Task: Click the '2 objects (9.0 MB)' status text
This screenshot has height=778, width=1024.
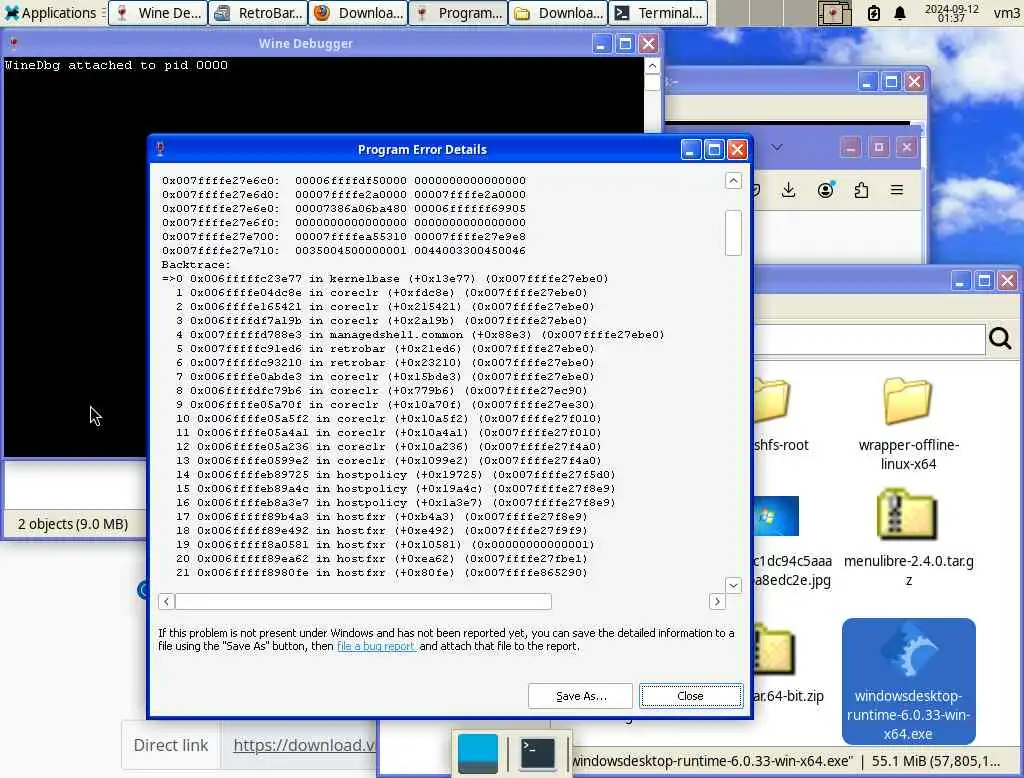Action: coord(72,524)
